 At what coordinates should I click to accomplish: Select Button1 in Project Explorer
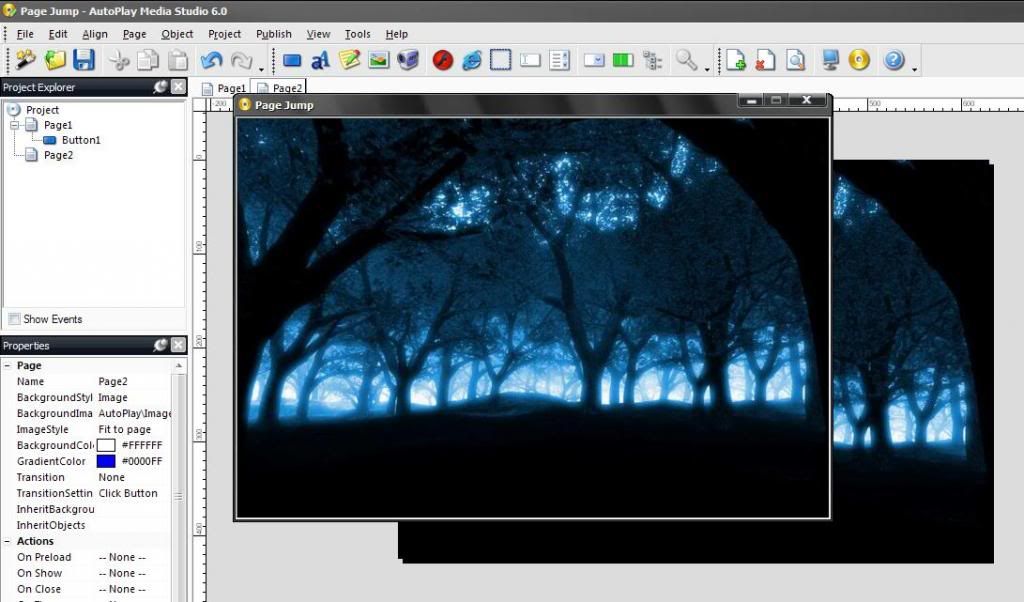click(x=80, y=140)
